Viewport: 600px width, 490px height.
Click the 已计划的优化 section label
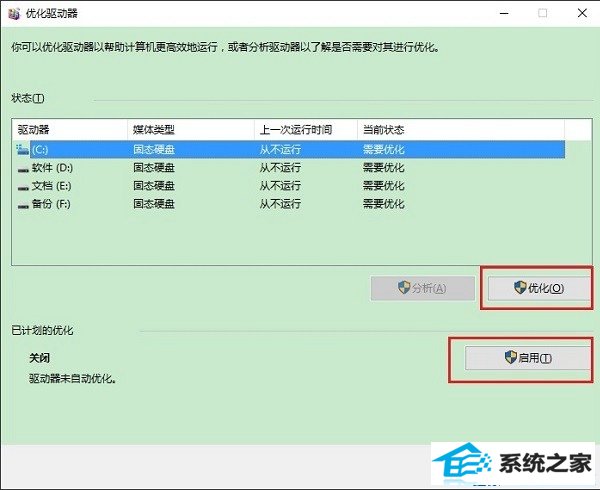tap(42, 330)
